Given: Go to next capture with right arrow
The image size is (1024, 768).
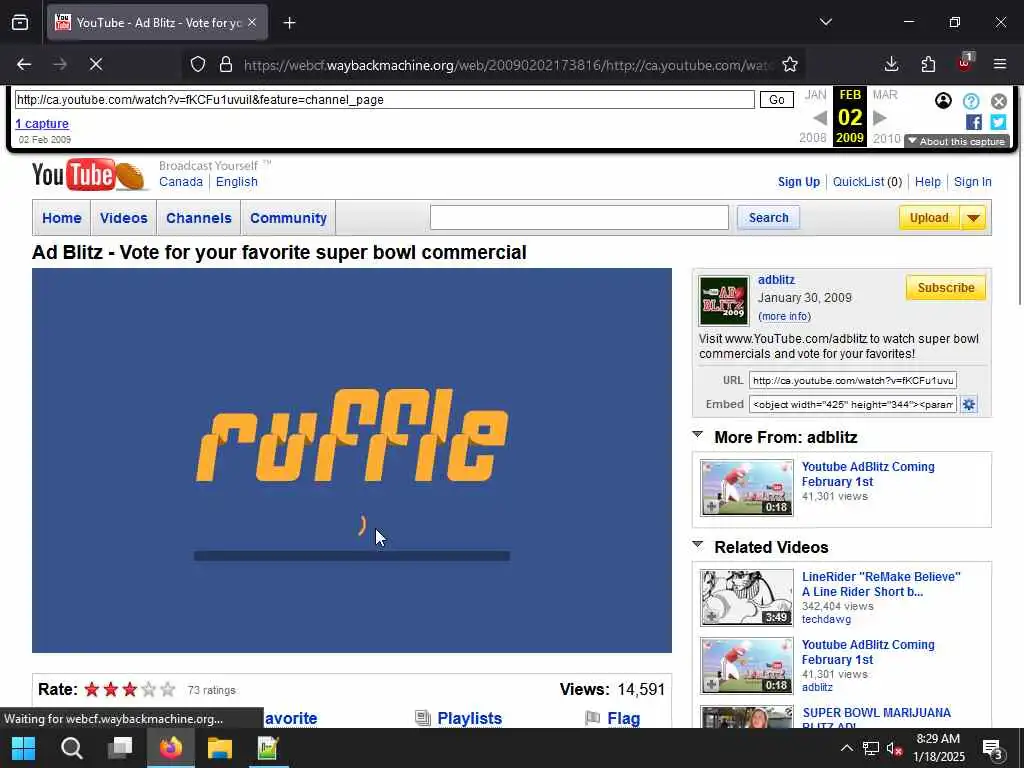Looking at the screenshot, I should coord(880,118).
